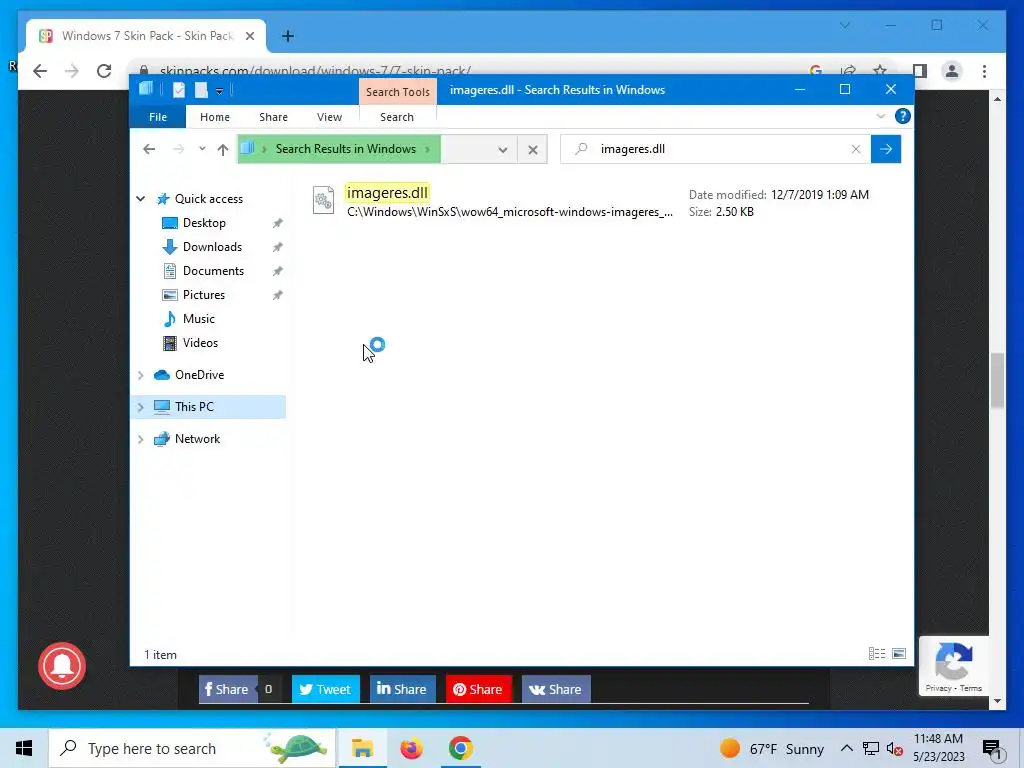1024x768 pixels.
Task: Click the file path C:\Windows\WinSxS text
Action: 509,212
